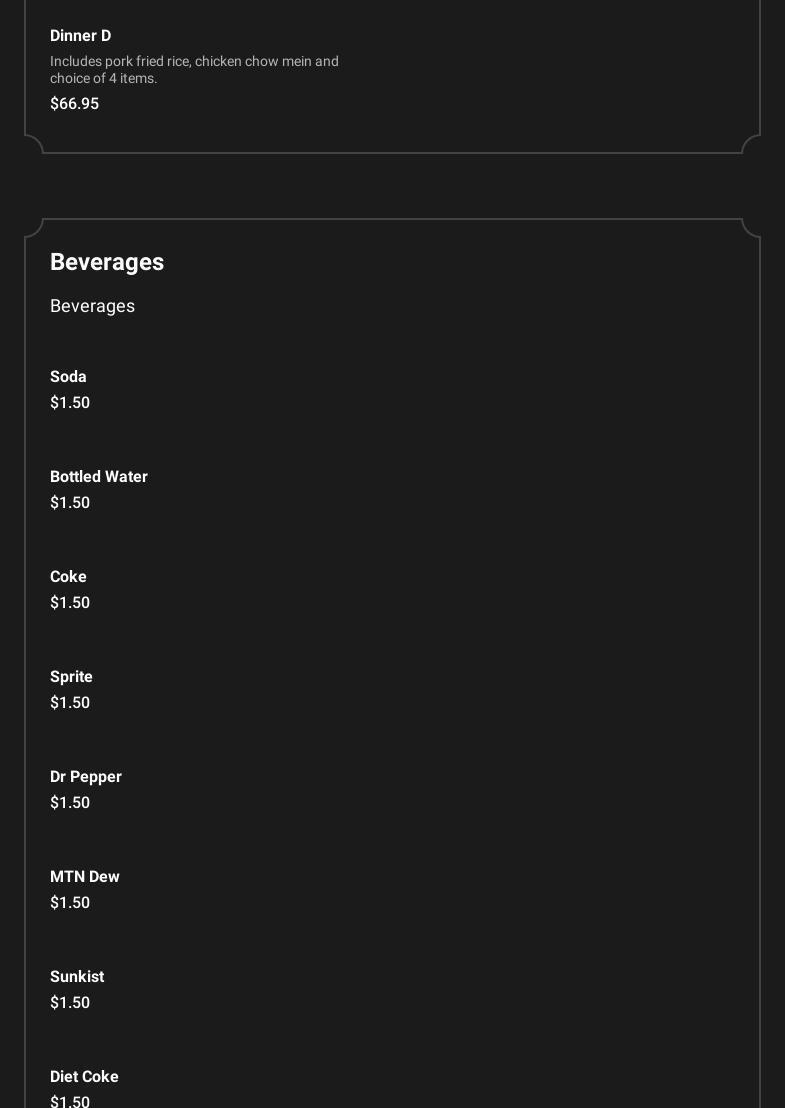Screen dimensions: 785x1108
Task: Click the smaller Beverages subtitle text
Action: click(92, 306)
